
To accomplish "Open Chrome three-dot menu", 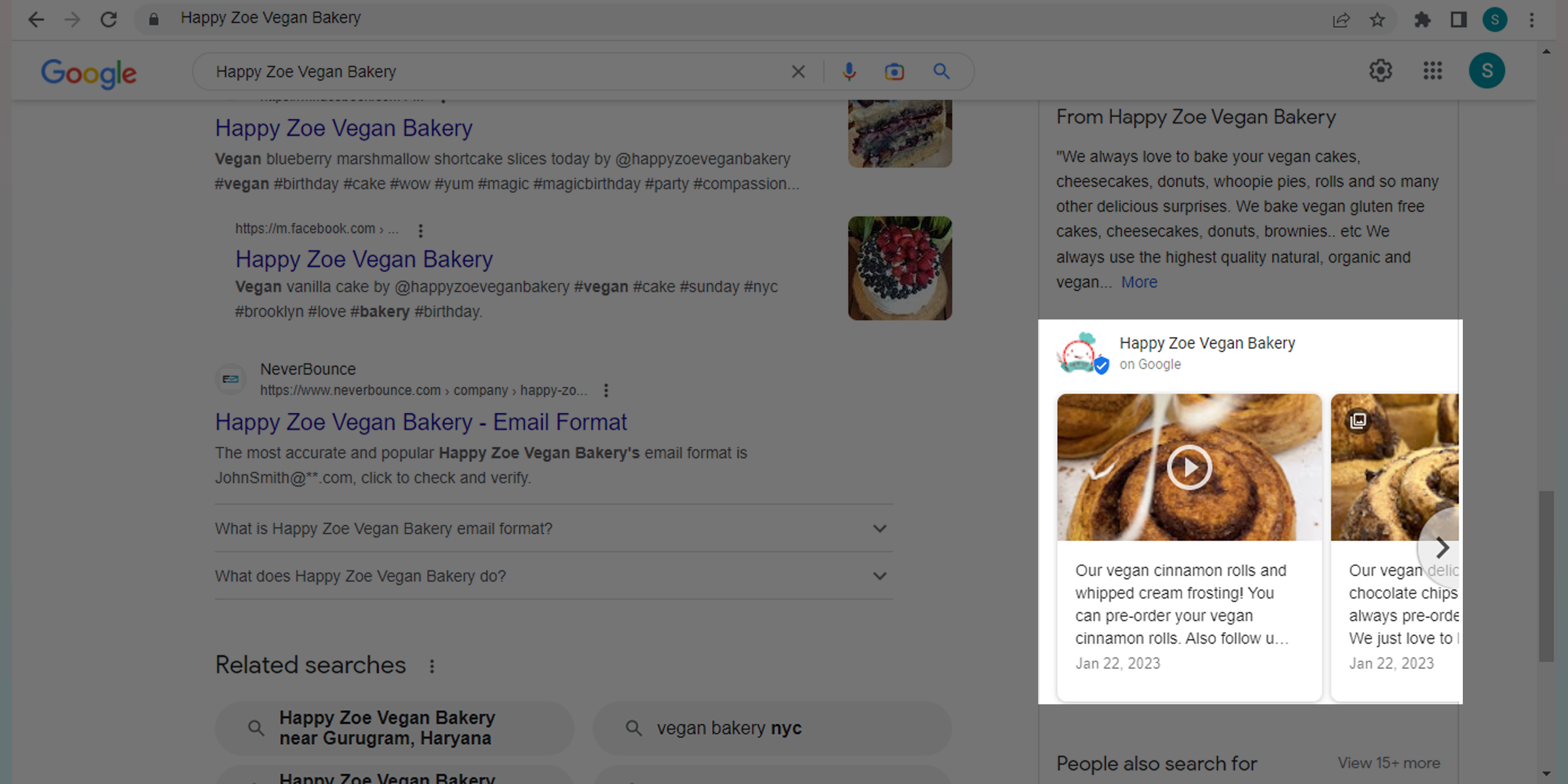I will point(1531,20).
